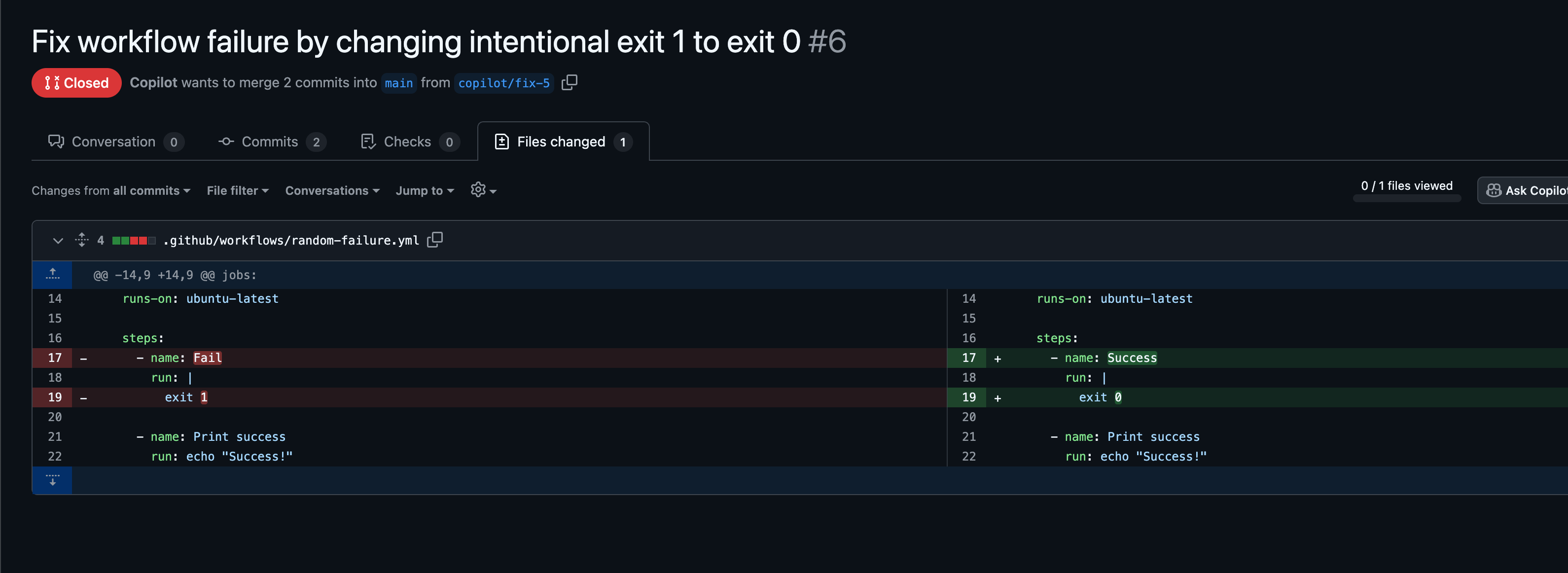This screenshot has width=1568, height=573.
Task: Click the red Closed status badge
Action: [x=76, y=83]
